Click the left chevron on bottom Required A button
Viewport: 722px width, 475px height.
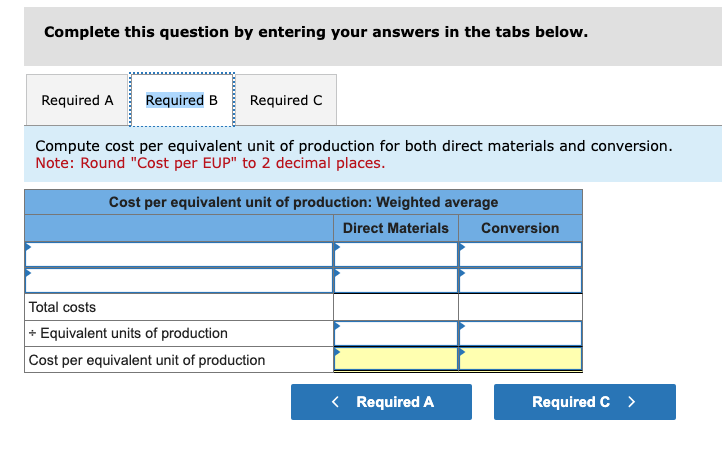click(x=336, y=402)
